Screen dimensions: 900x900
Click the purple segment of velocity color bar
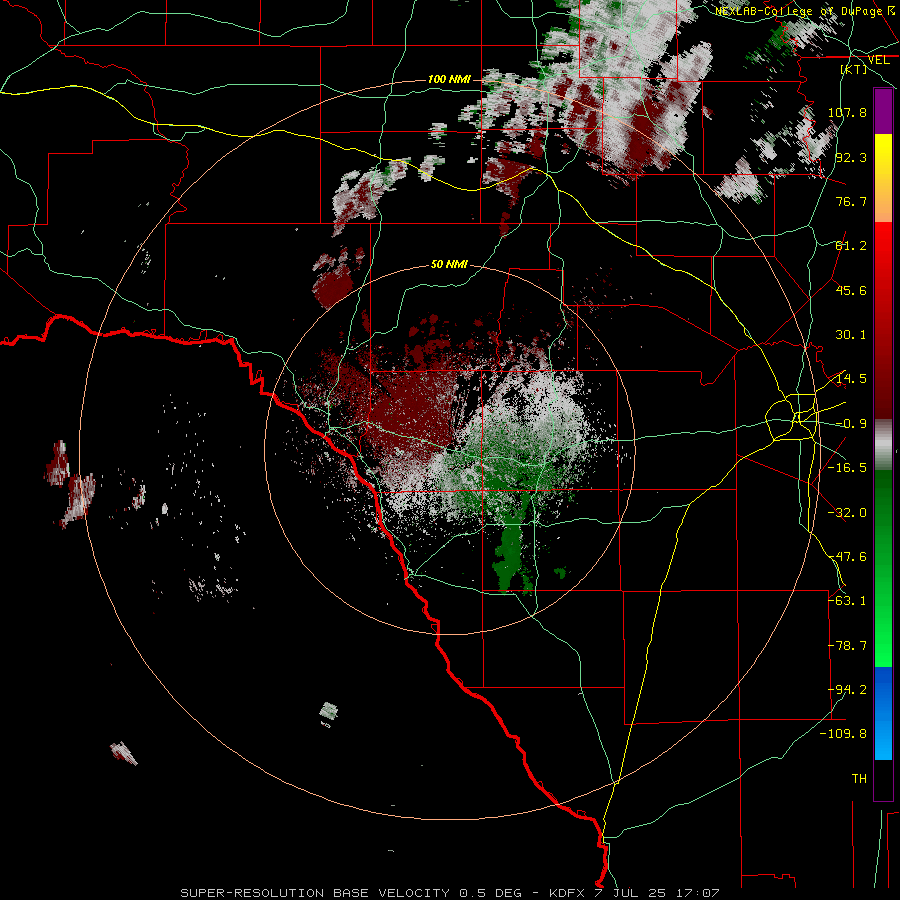[883, 111]
